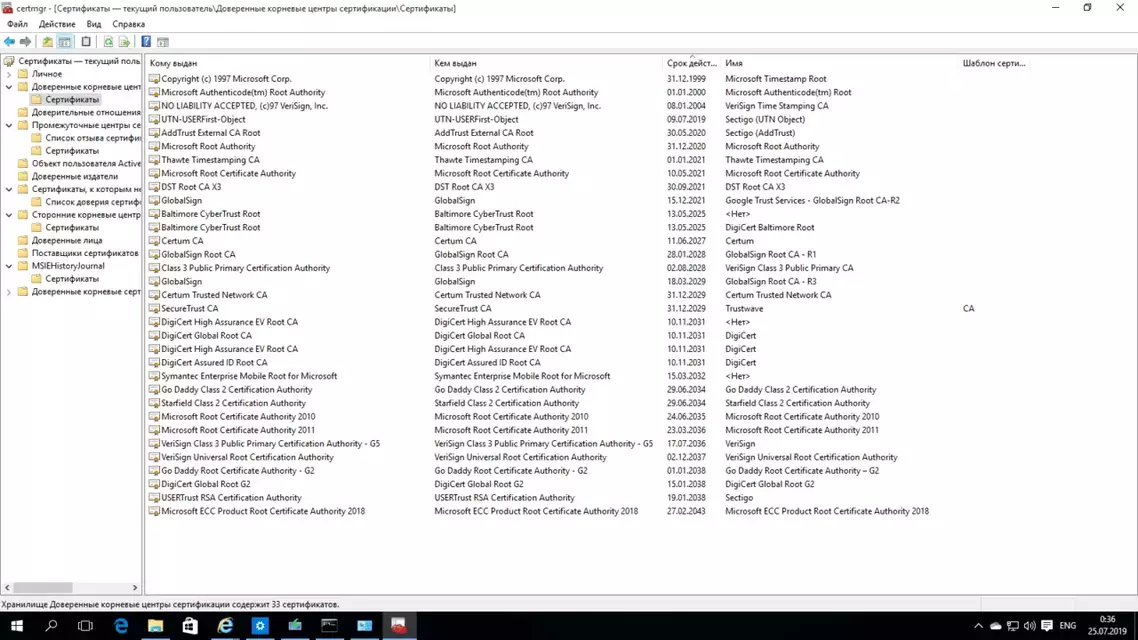Select the GlobalSign certificate expiring 18.03.2029

[x=181, y=282]
